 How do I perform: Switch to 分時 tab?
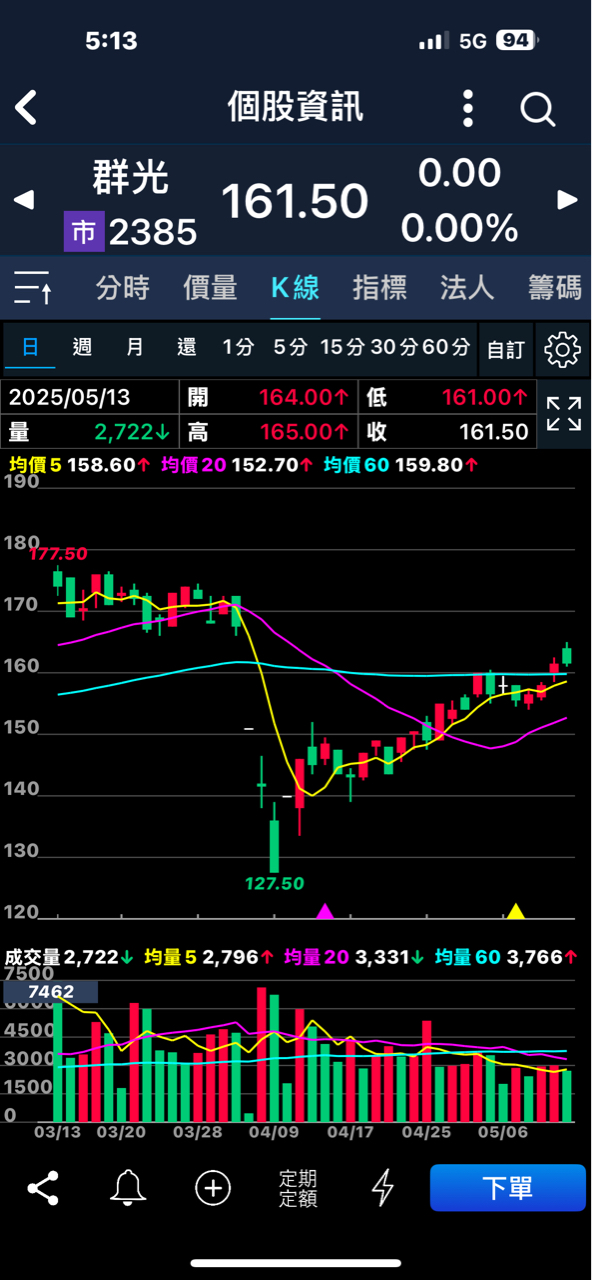[x=122, y=288]
